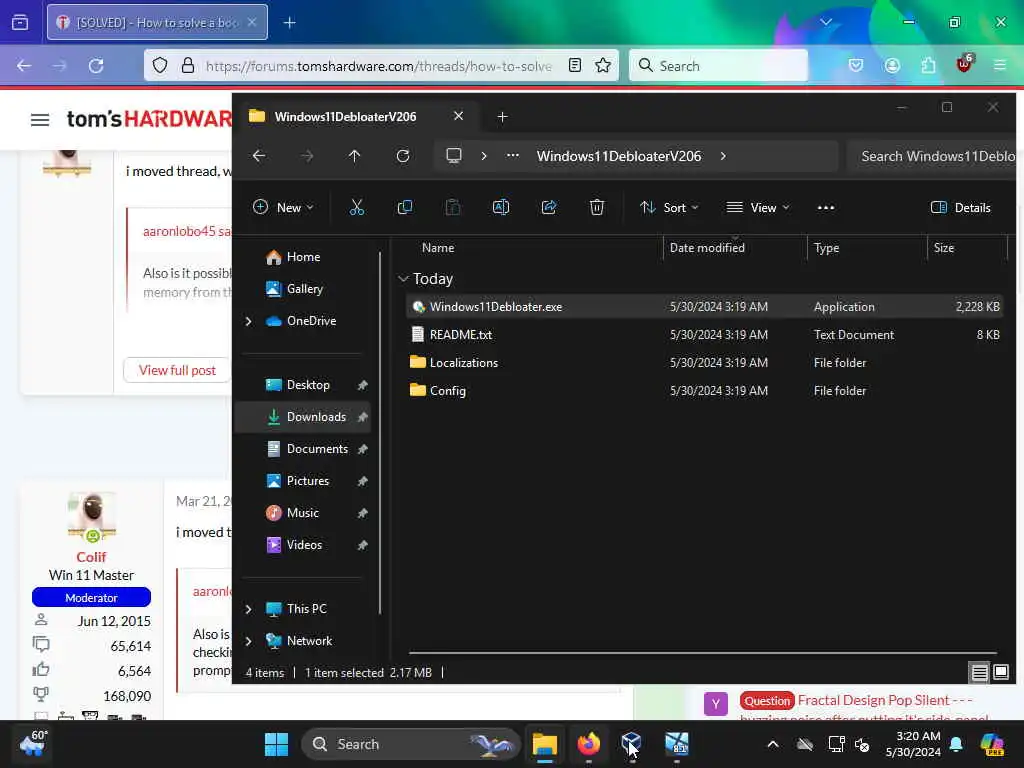Viewport: 1024px width, 768px height.
Task: Click in Search Windows11Debloater field
Action: tap(932, 156)
